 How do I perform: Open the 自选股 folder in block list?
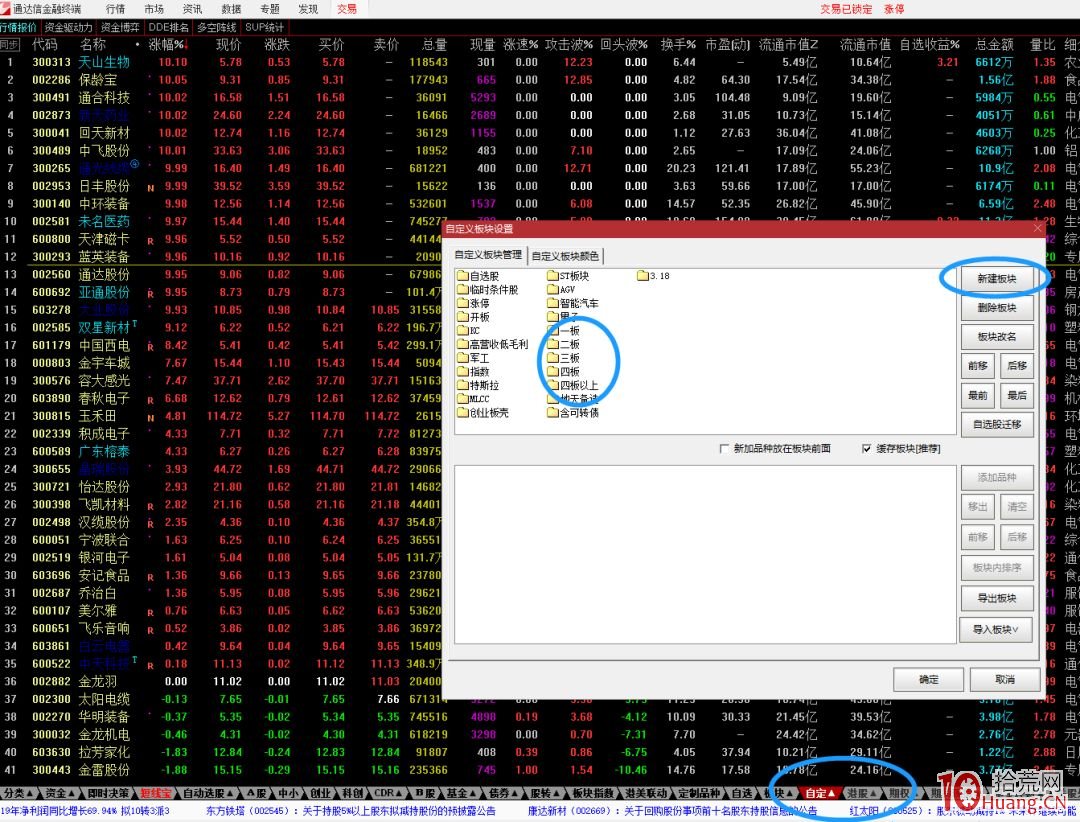coord(483,276)
